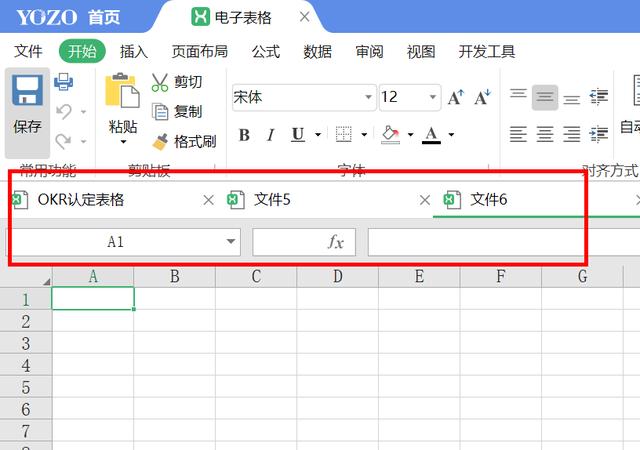
Task: Open the 插入 (Insert) ribbon tab
Action: 134,52
